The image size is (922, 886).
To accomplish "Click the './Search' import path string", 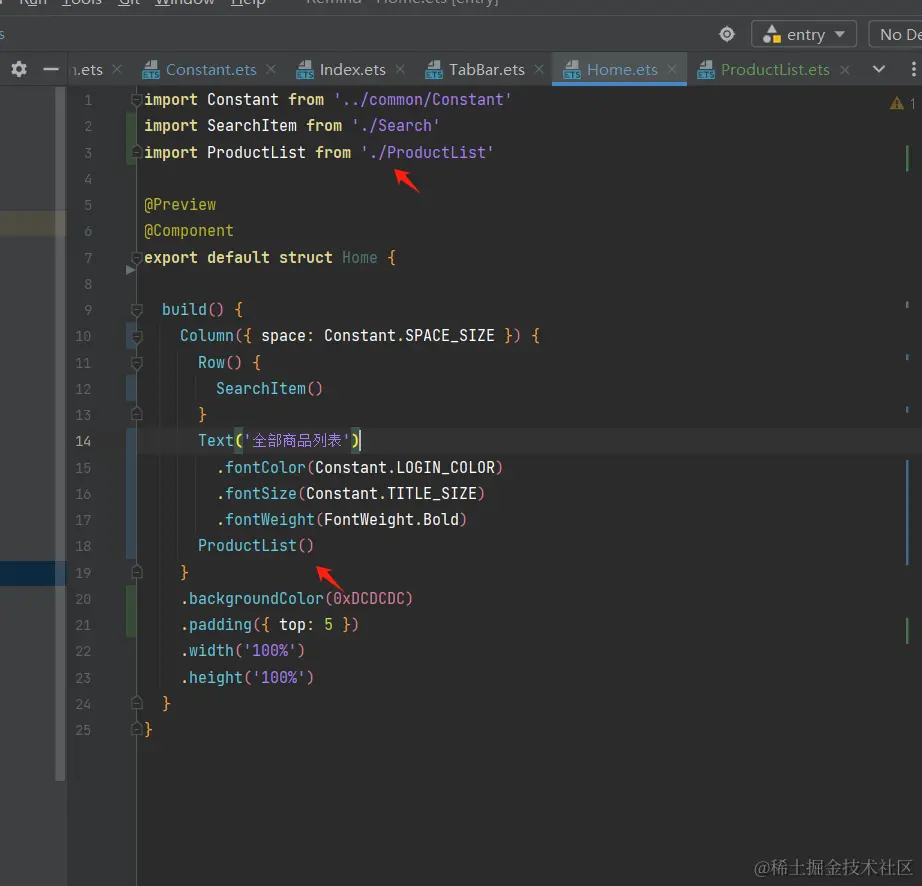I will (395, 125).
